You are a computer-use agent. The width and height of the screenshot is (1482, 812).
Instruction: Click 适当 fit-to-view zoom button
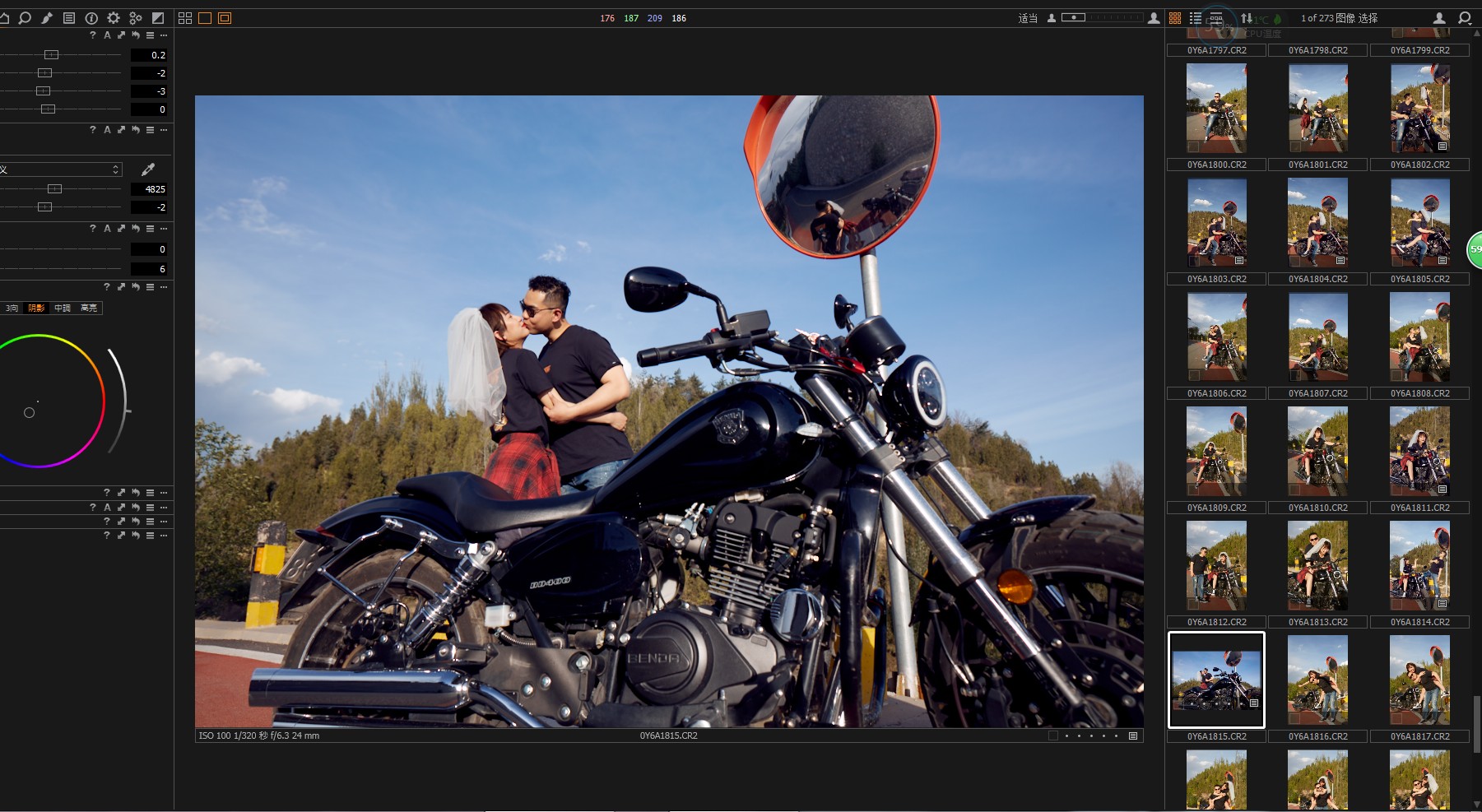(x=1028, y=18)
